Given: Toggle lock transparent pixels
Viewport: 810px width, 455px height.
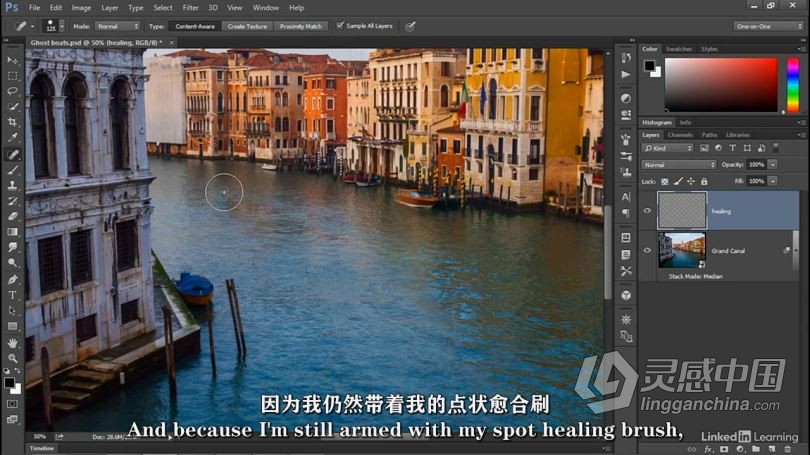Looking at the screenshot, I should (x=665, y=181).
